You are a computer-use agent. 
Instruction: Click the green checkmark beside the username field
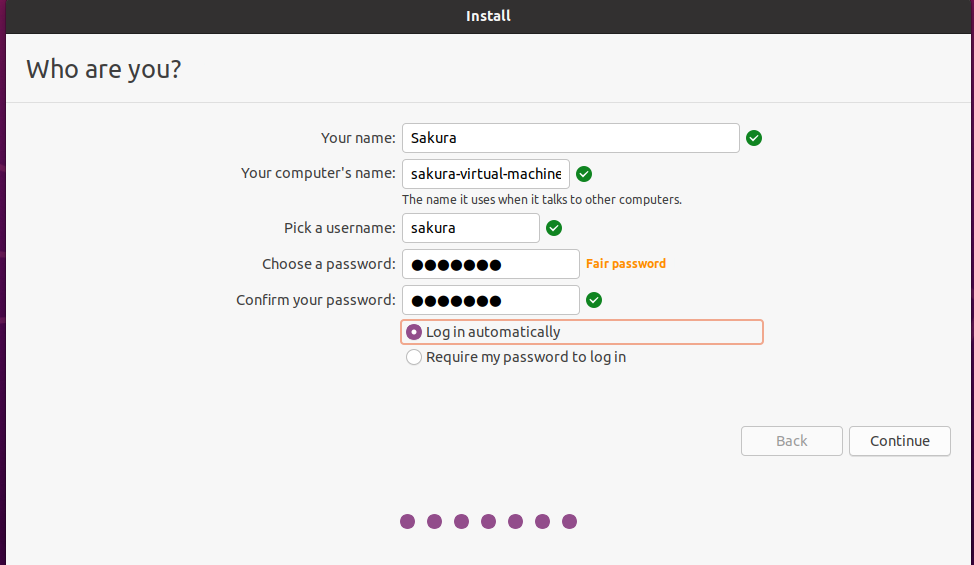(x=554, y=228)
